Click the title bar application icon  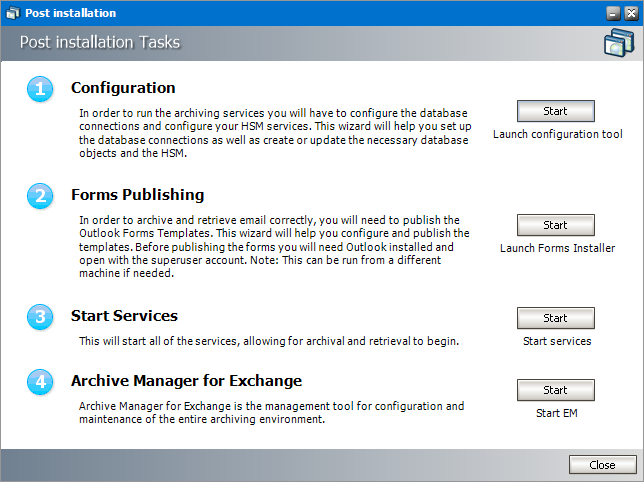12,13
